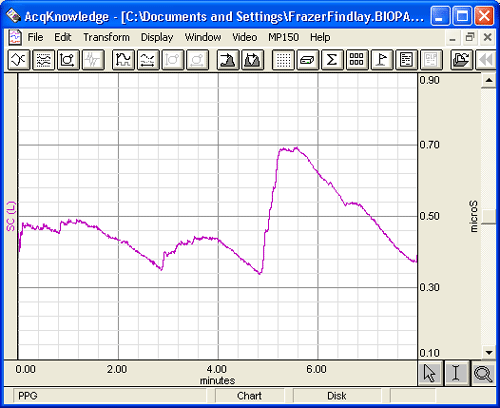The image size is (500, 408).
Task: Click the vertical scrollbar thumb
Action: tap(489, 217)
